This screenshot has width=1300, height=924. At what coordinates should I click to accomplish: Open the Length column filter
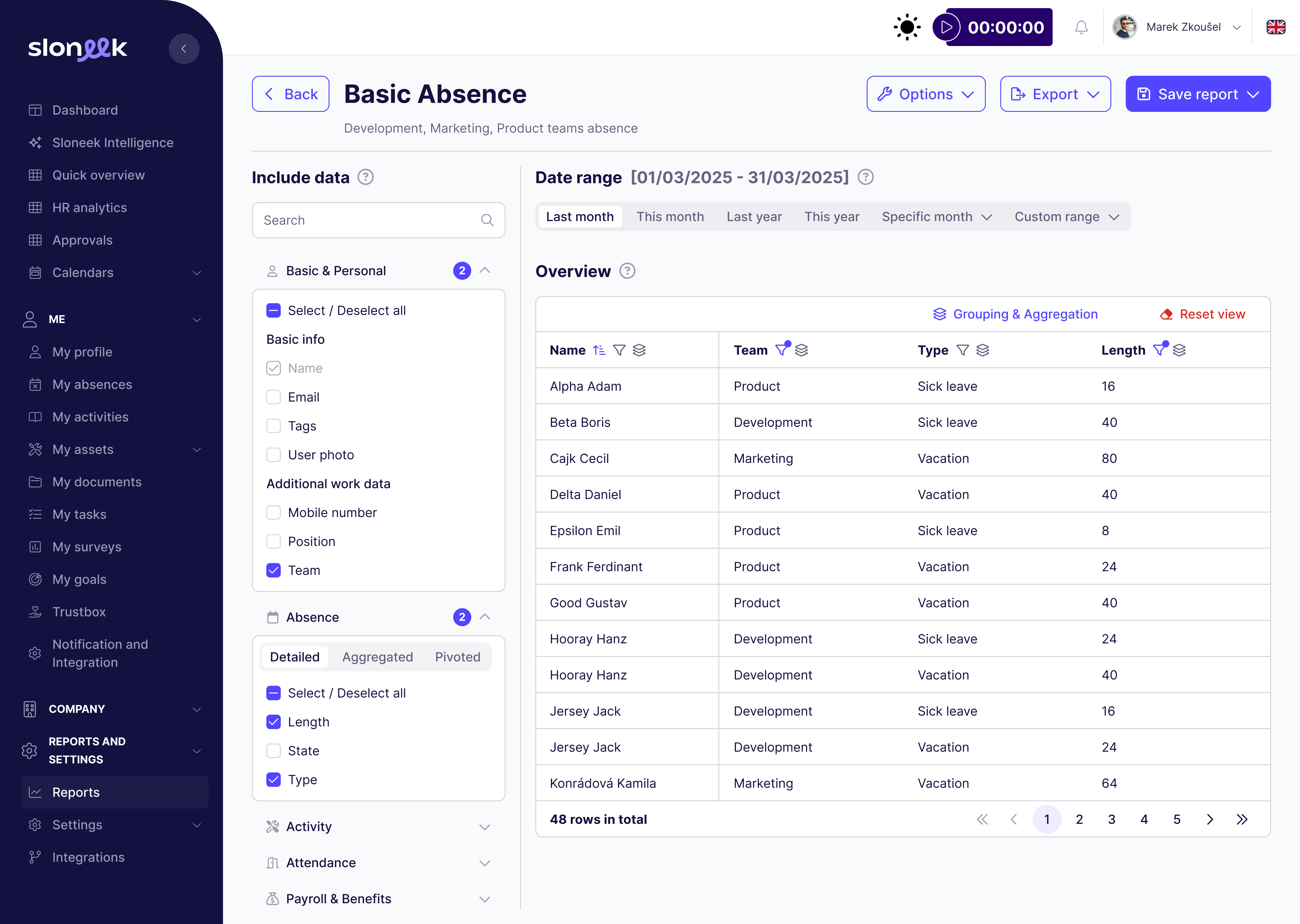coord(1160,349)
